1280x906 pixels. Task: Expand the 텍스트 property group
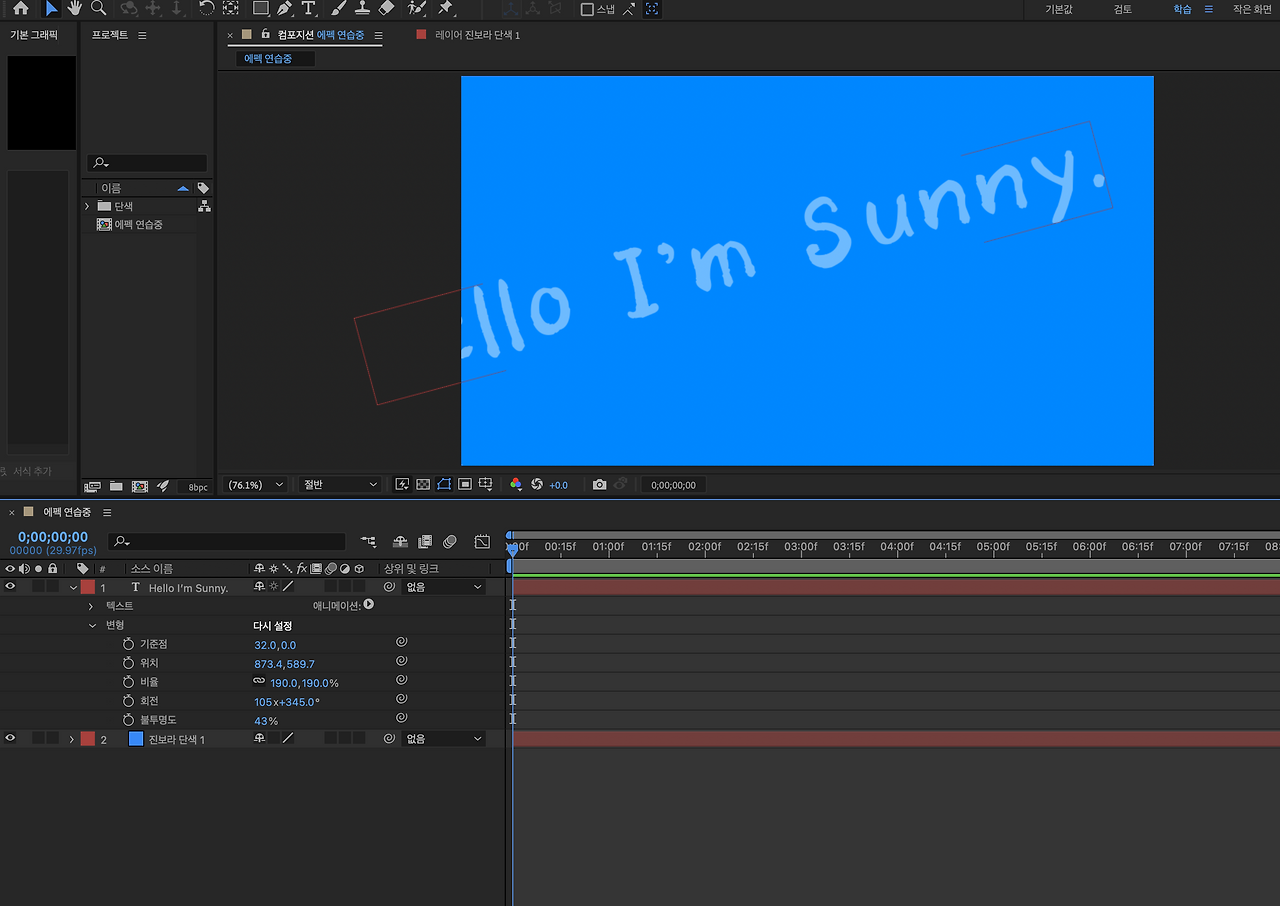point(91,607)
